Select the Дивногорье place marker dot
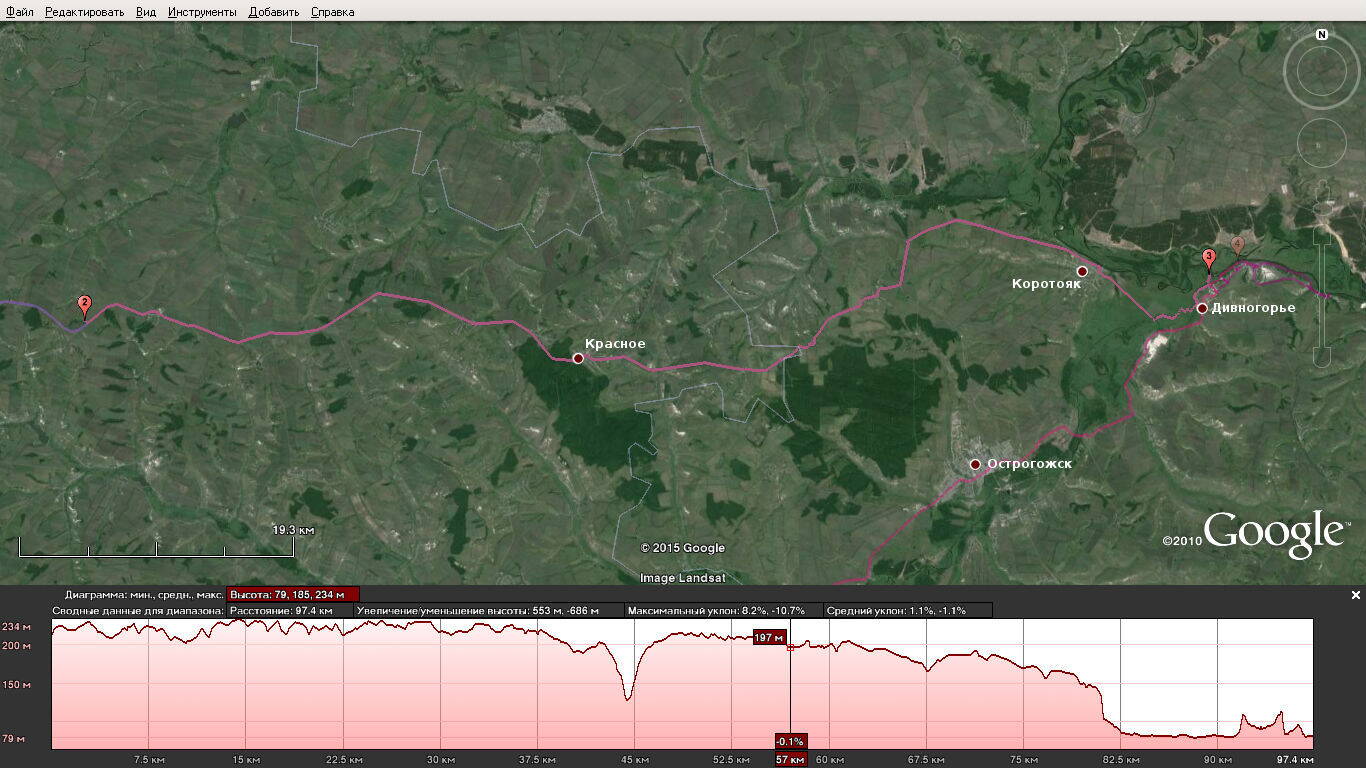Screen dimensions: 1366x768 pyautogui.click(x=1202, y=309)
